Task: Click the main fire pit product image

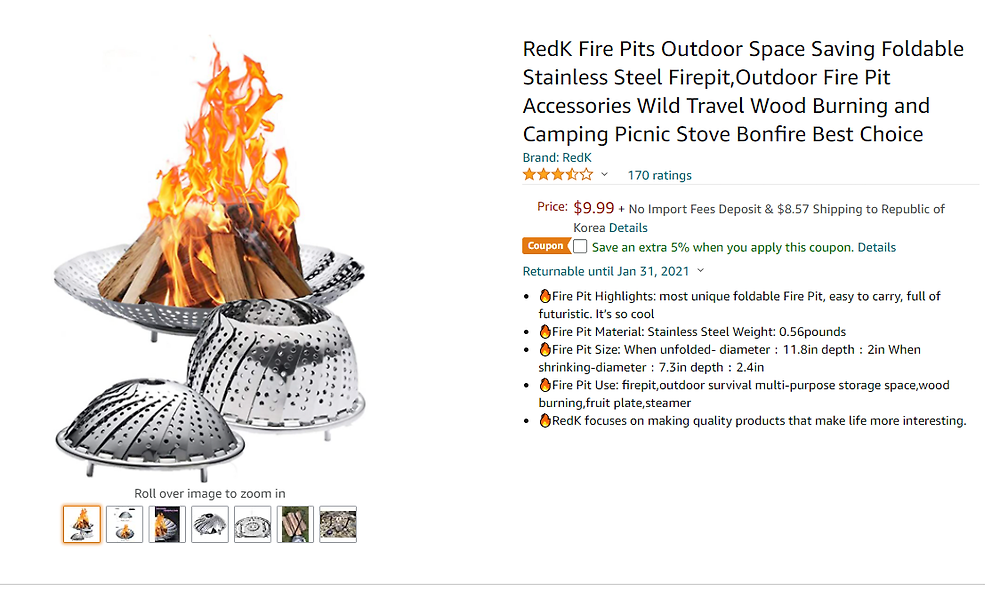Action: [x=210, y=270]
